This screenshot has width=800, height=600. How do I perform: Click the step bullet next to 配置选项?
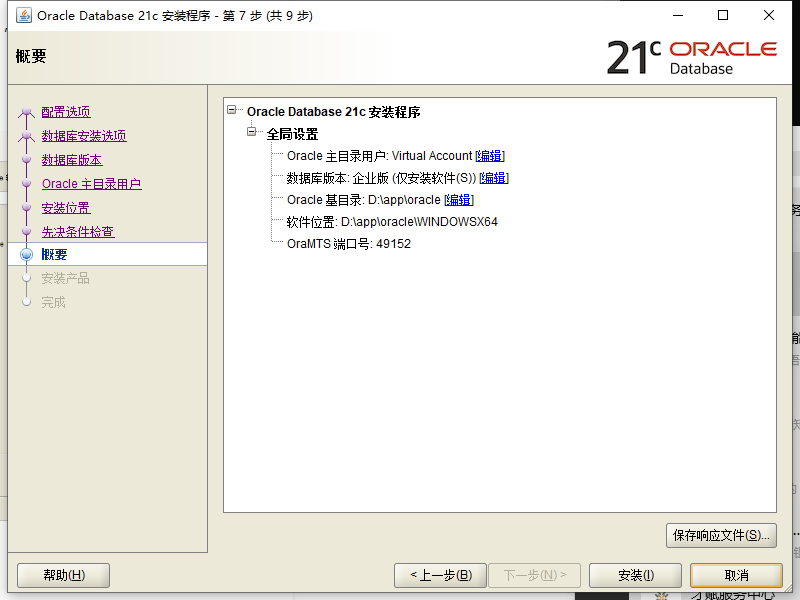pos(27,112)
